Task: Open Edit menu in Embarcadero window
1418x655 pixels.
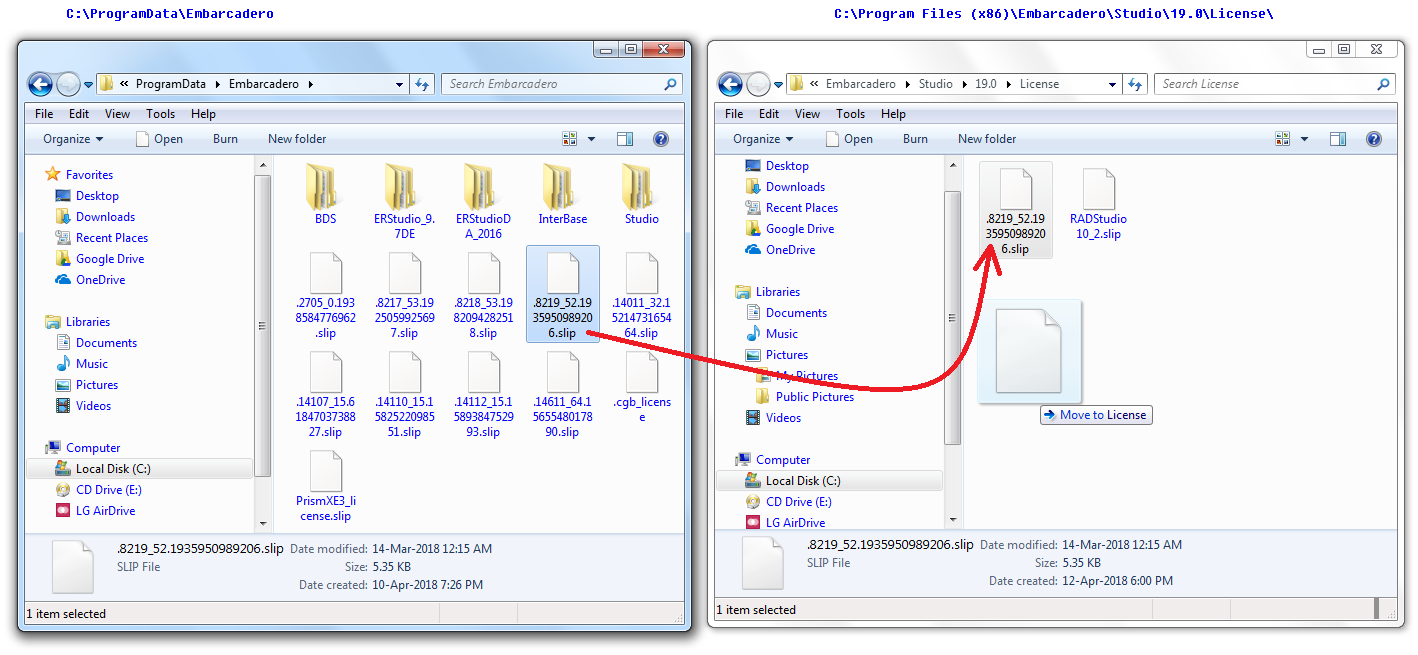Action: pyautogui.click(x=79, y=114)
